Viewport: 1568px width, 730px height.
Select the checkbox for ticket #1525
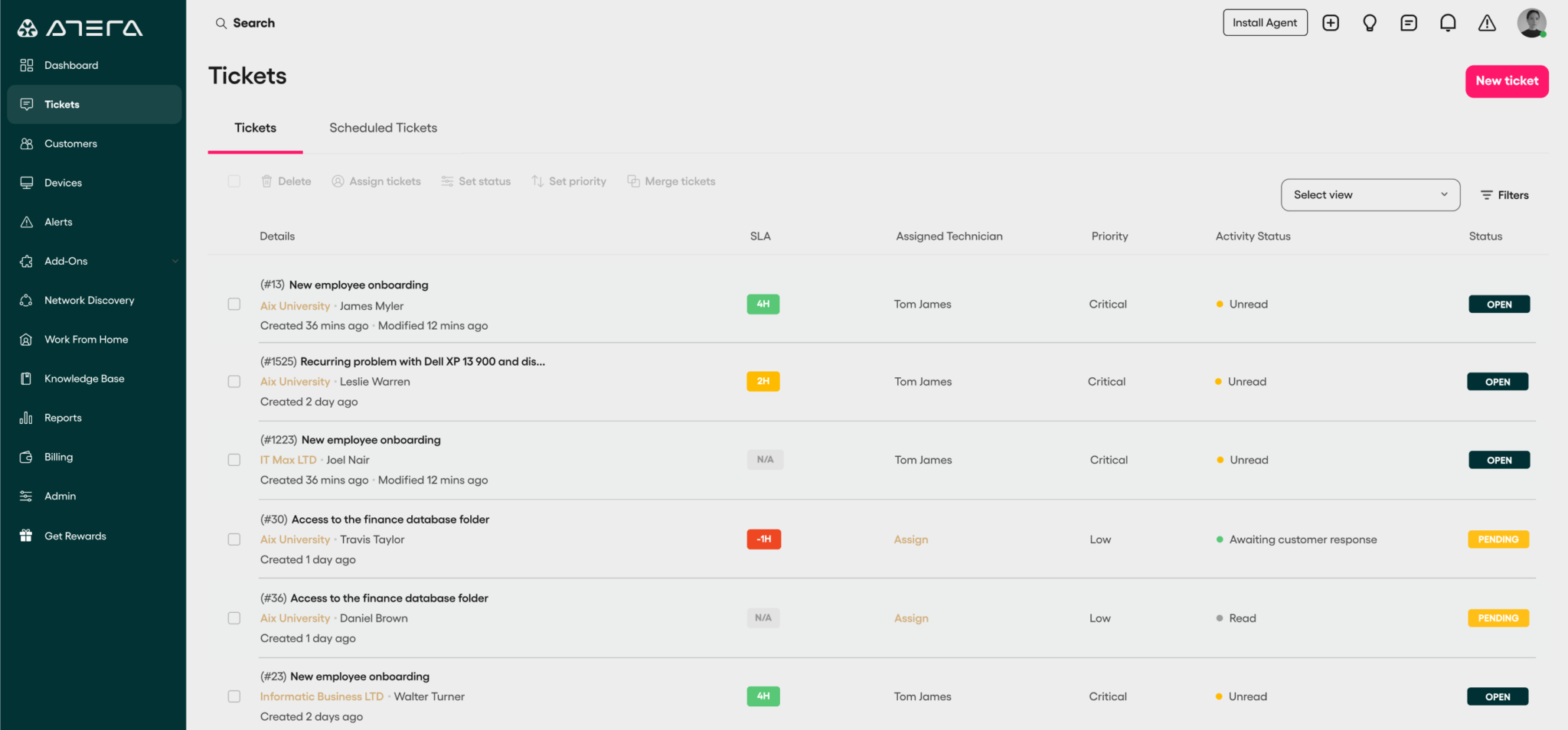click(234, 381)
